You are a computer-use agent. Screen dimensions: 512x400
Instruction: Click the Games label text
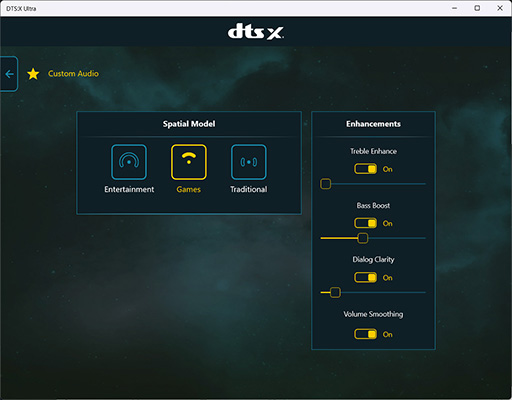189,189
